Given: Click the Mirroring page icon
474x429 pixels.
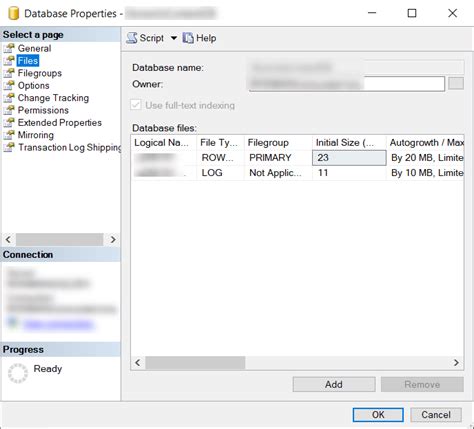Looking at the screenshot, I should point(9,135).
